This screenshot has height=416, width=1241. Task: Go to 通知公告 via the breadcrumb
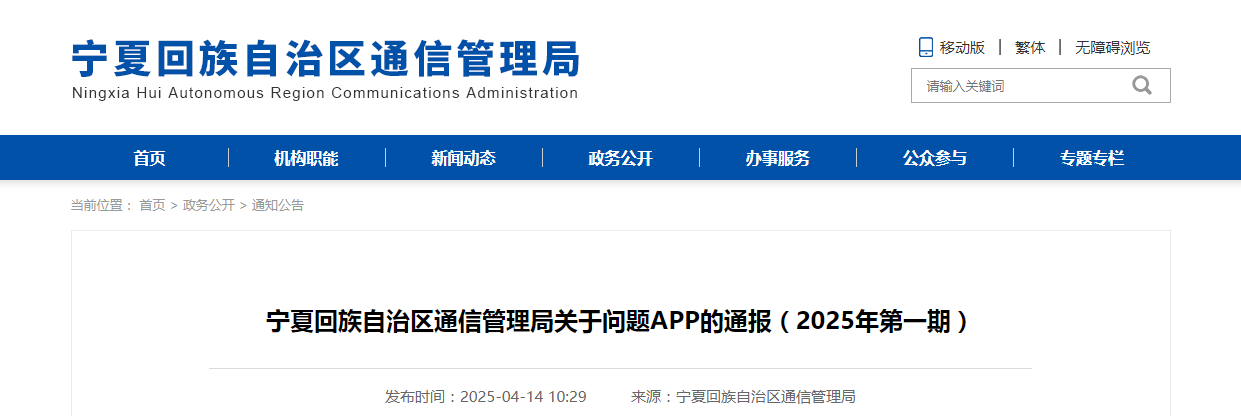coord(277,205)
